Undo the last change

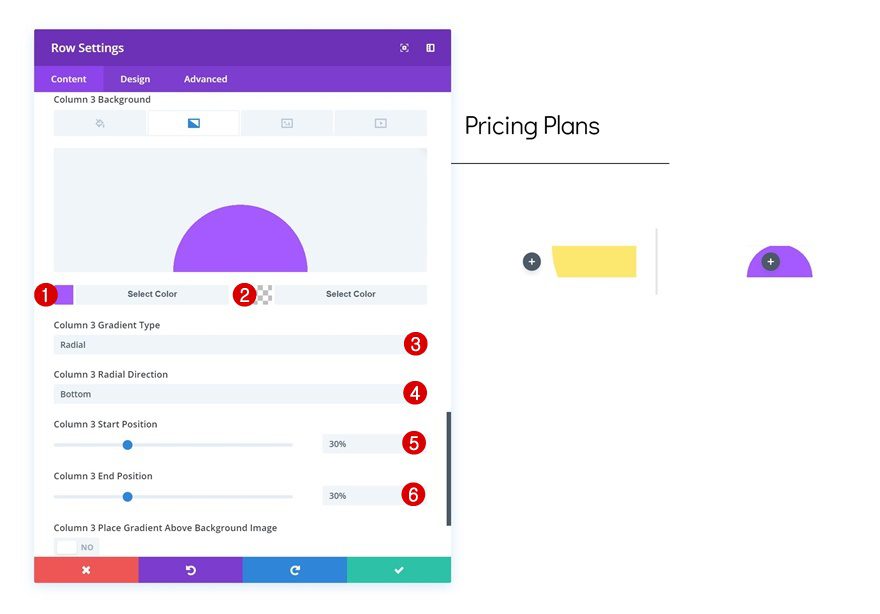pos(190,568)
